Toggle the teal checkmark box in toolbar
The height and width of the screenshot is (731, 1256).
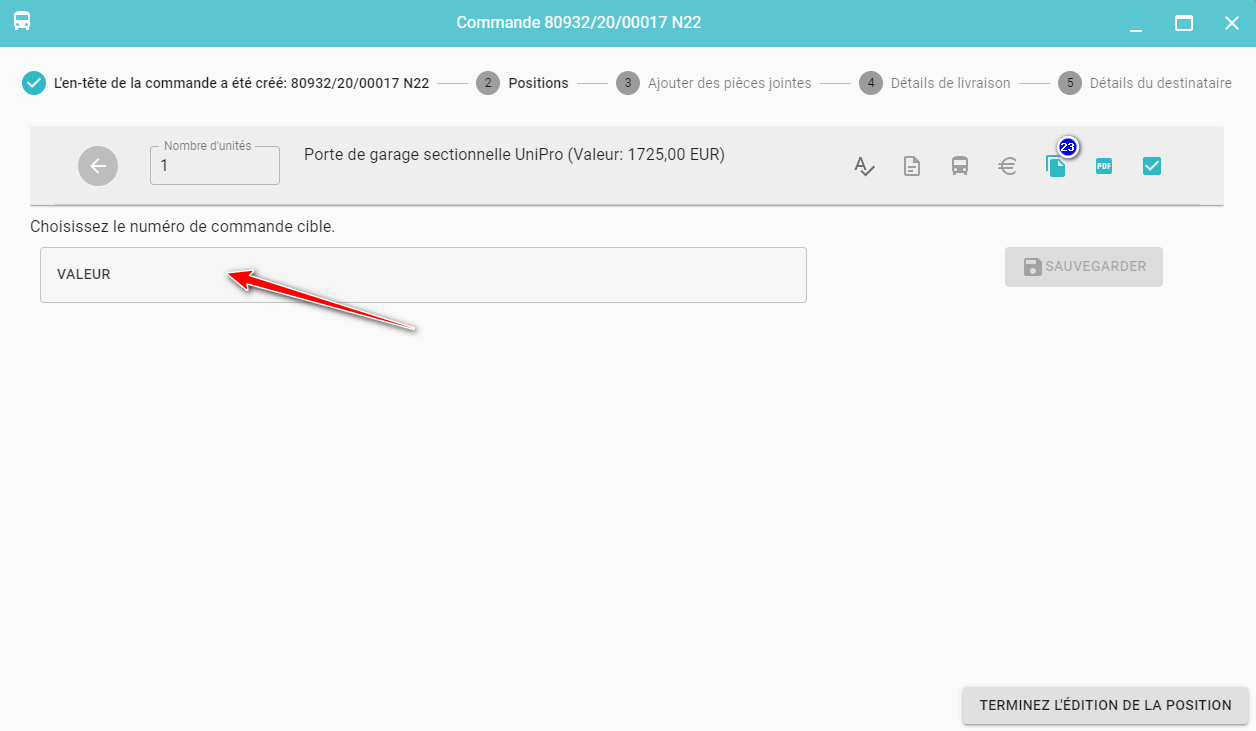coord(1152,166)
